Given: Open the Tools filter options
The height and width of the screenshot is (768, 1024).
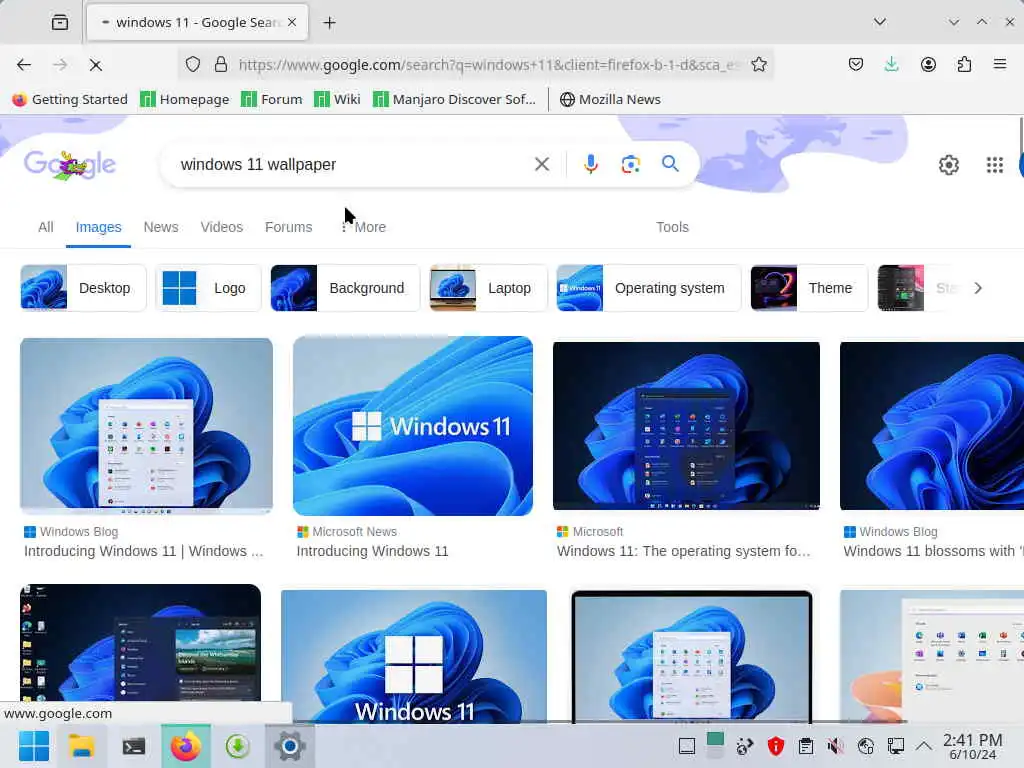Looking at the screenshot, I should [x=672, y=227].
